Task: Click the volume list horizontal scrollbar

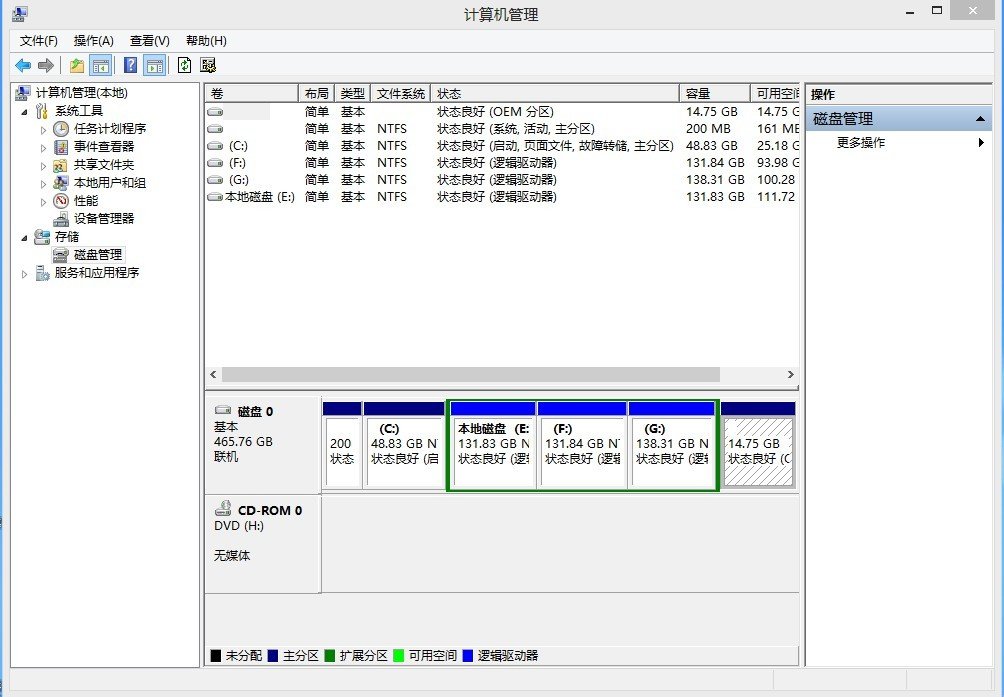Action: [x=470, y=374]
